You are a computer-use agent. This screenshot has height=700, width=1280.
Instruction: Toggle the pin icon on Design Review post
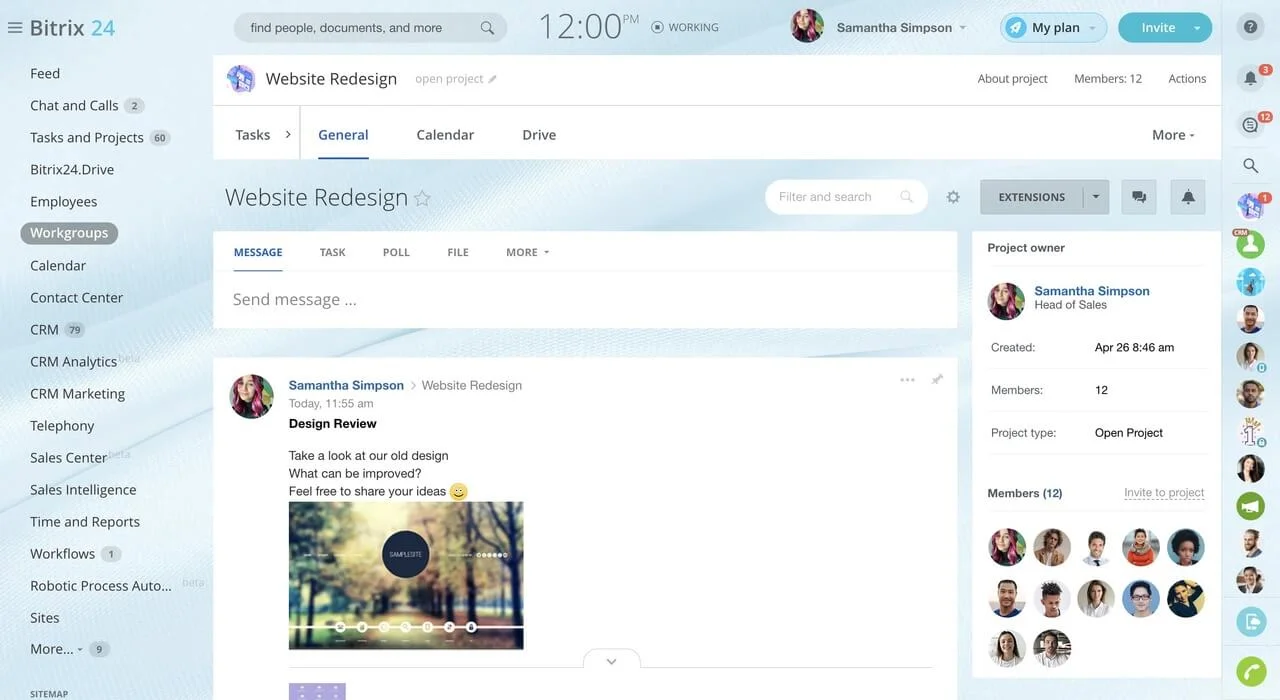point(937,380)
